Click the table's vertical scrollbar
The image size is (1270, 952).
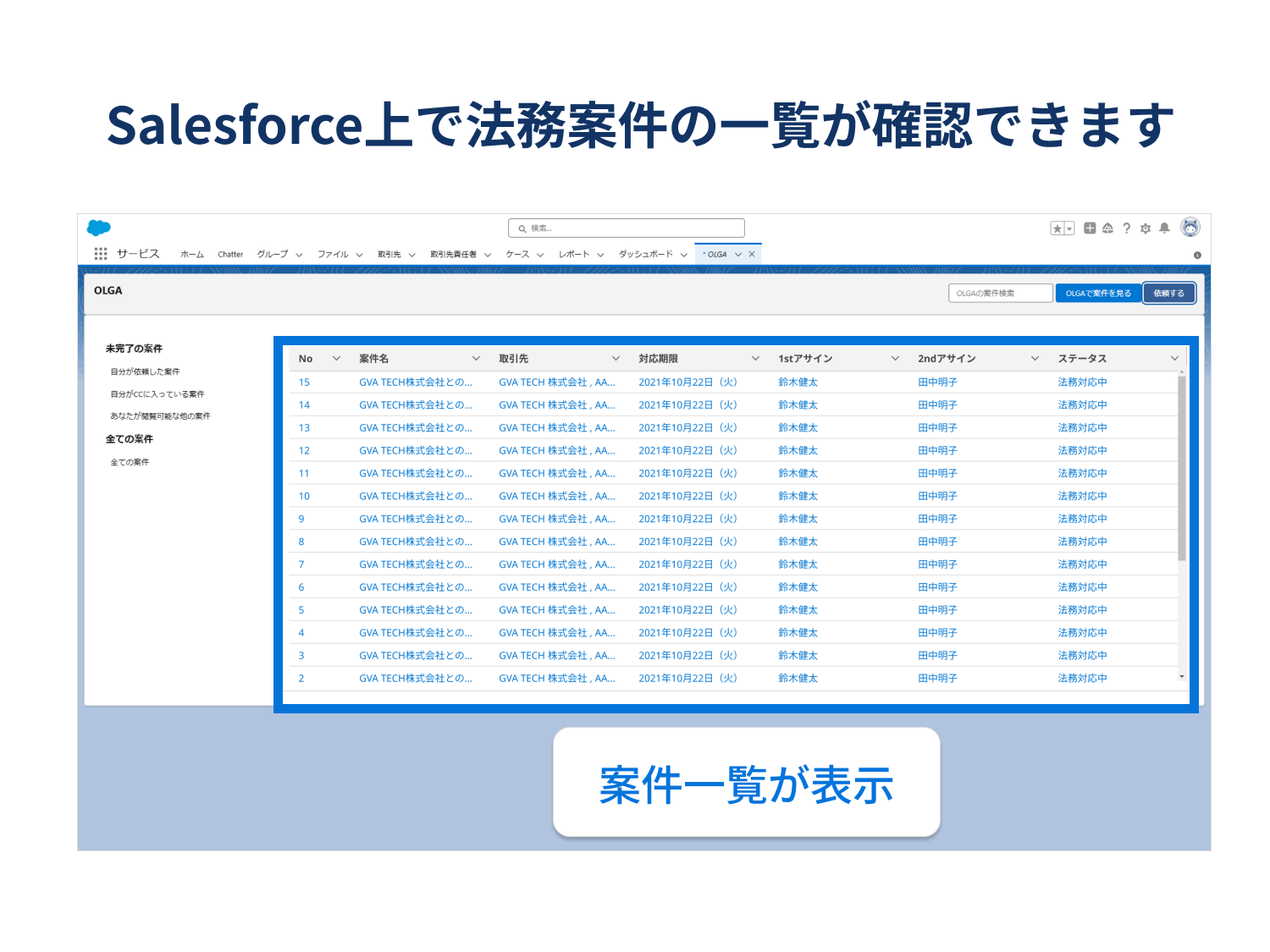pyautogui.click(x=1181, y=465)
